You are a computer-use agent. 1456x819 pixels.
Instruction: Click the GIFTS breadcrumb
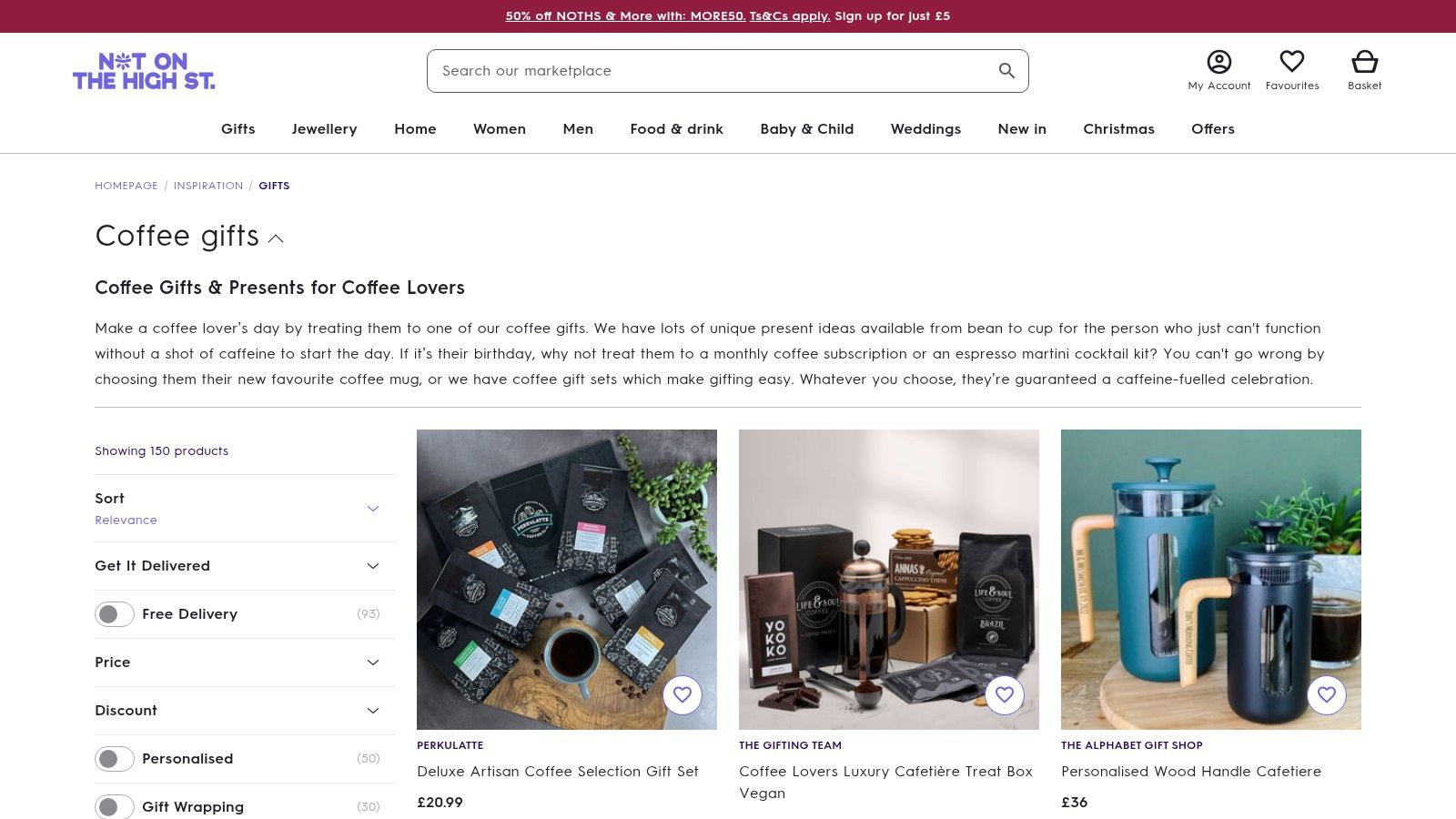pyautogui.click(x=274, y=186)
